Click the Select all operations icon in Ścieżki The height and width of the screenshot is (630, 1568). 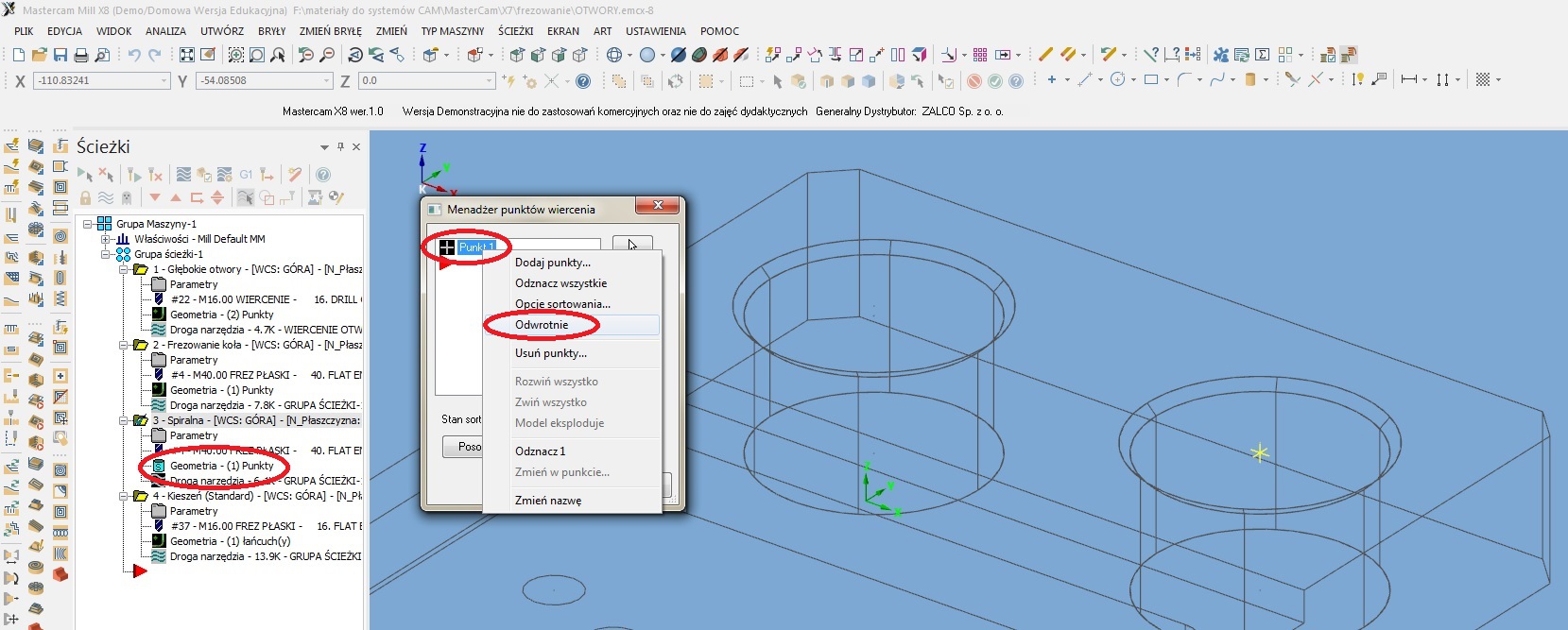pos(86,175)
